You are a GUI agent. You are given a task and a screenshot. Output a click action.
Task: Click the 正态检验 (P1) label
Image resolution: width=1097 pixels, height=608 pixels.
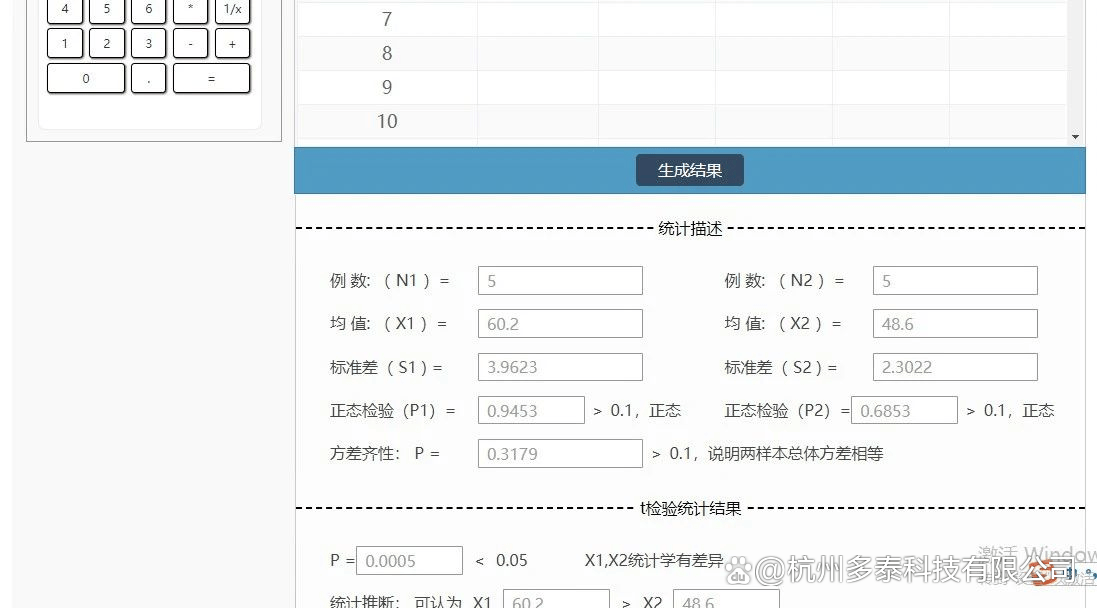(392, 411)
